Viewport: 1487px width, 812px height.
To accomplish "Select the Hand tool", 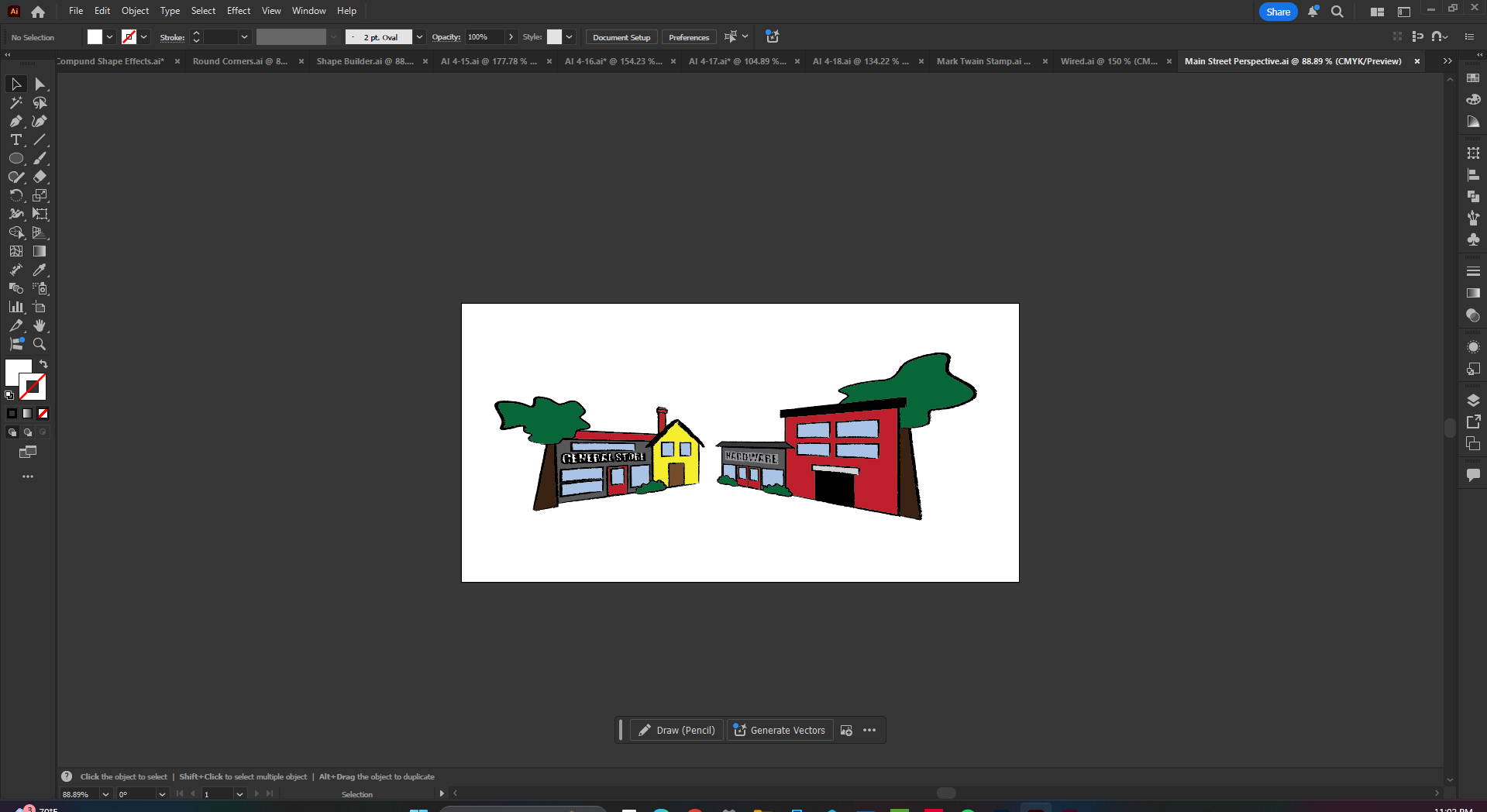I will (40, 325).
